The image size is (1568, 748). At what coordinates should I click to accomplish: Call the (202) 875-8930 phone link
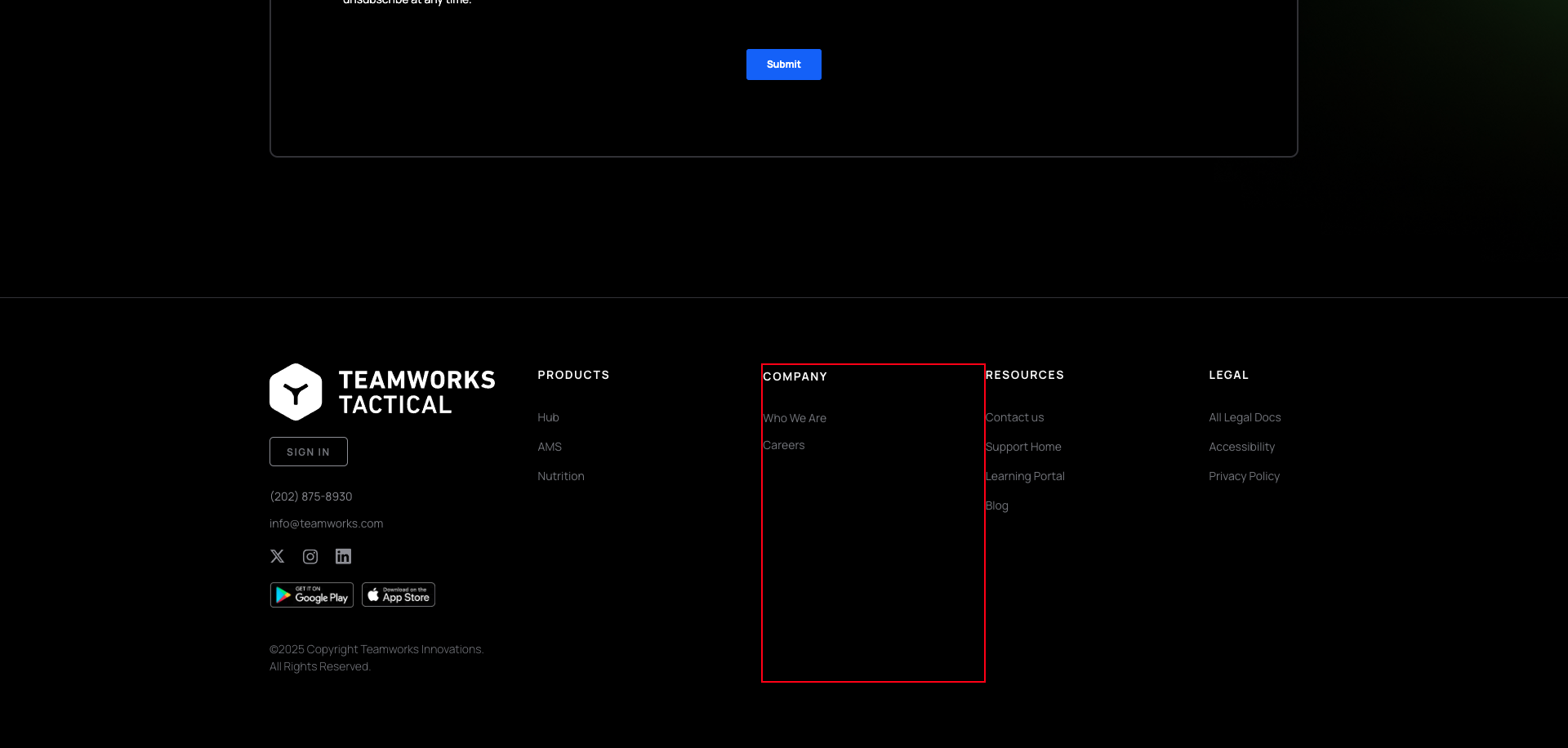point(310,496)
